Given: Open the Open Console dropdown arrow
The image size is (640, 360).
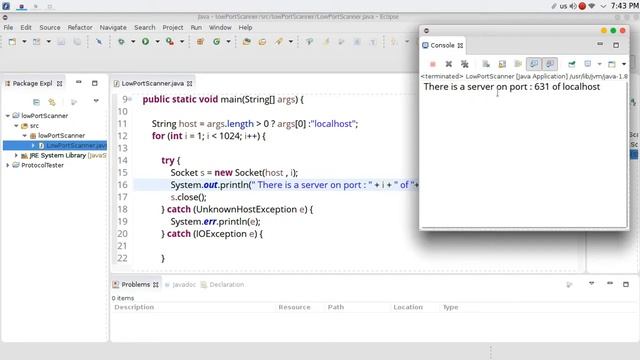Looking at the screenshot, I should point(624,64).
